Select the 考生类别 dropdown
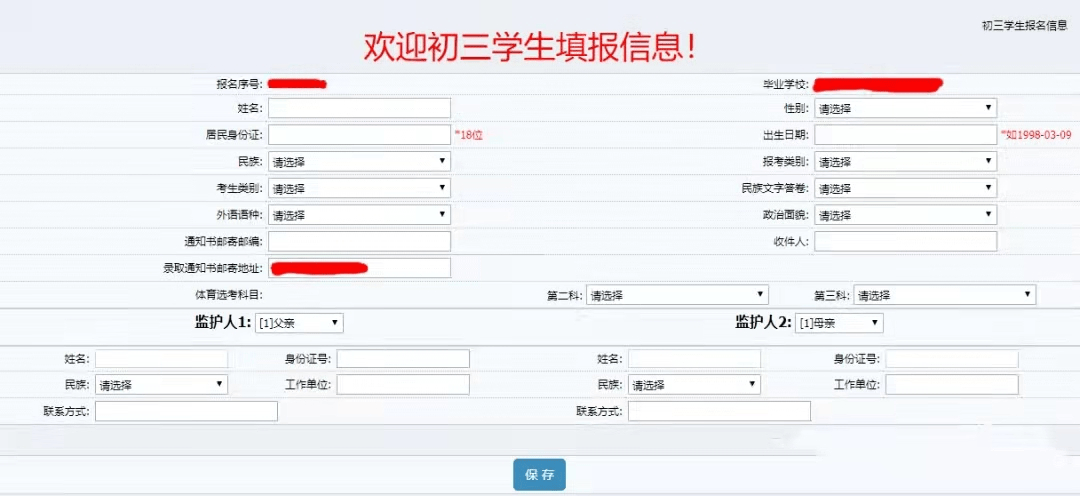Viewport: 1080px width, 496px height. pos(359,188)
